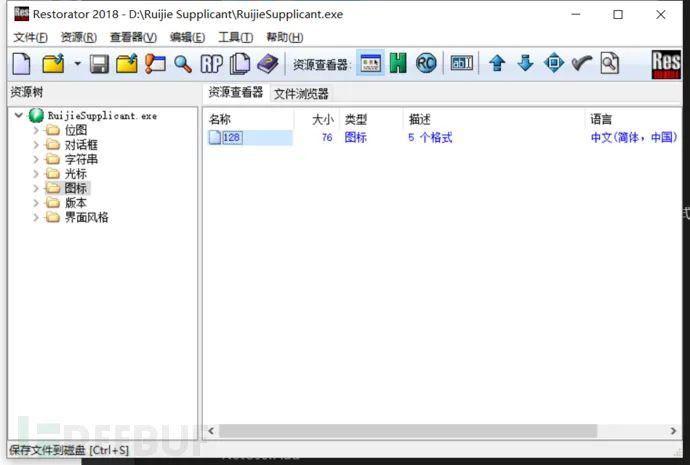Click the scrollbar right arrow

[673, 431]
